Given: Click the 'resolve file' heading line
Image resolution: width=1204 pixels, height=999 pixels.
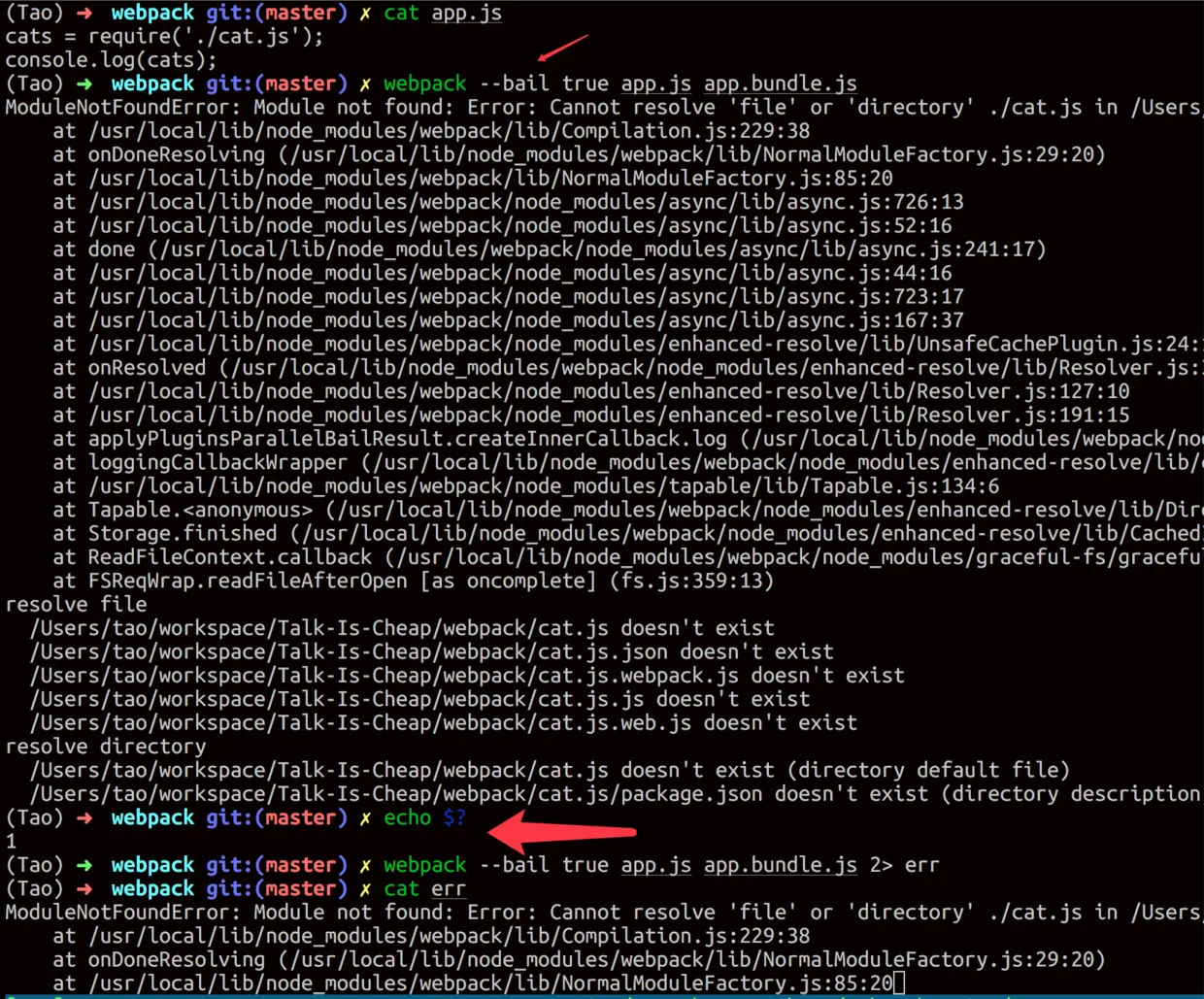Looking at the screenshot, I should click(x=76, y=605).
